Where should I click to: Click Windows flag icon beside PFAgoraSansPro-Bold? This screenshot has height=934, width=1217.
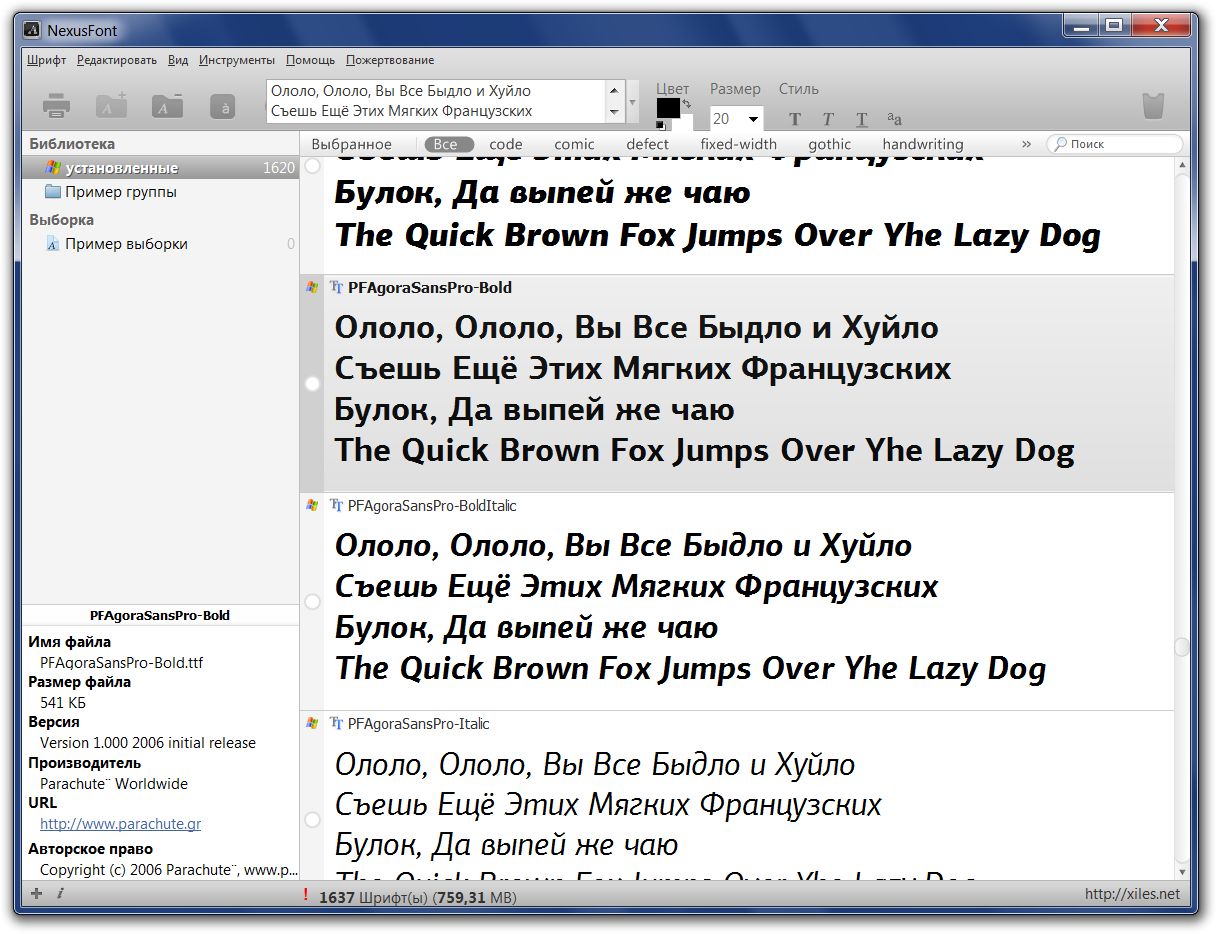tap(312, 287)
